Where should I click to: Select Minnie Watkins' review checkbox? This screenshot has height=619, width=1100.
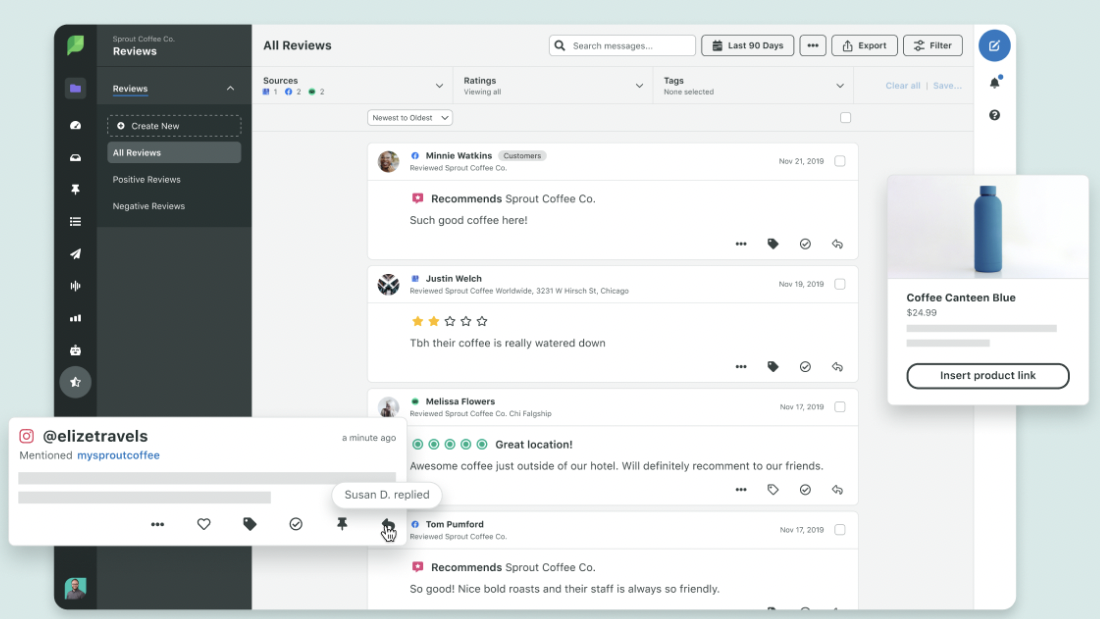(x=840, y=161)
